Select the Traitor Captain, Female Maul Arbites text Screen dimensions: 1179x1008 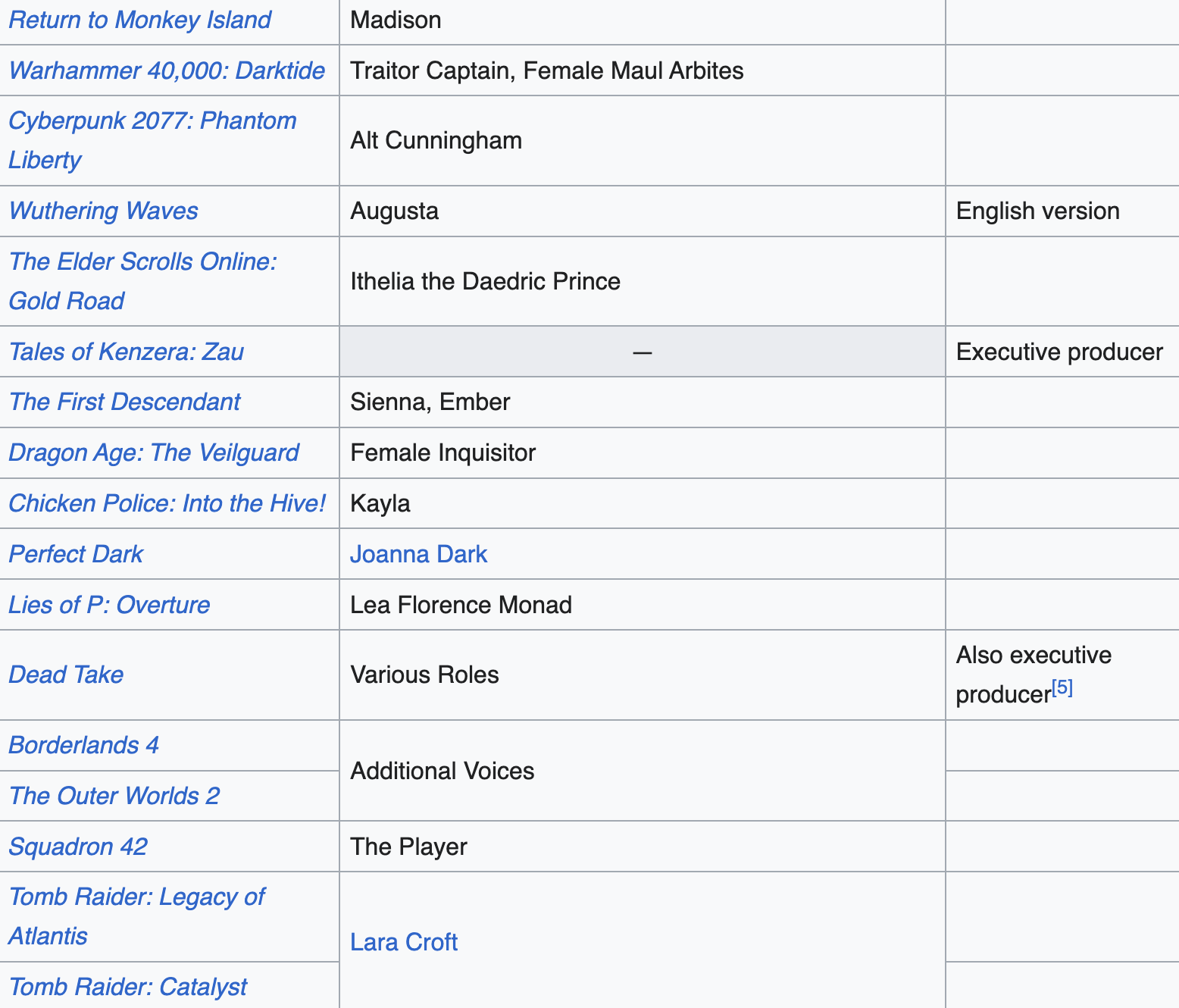[547, 70]
